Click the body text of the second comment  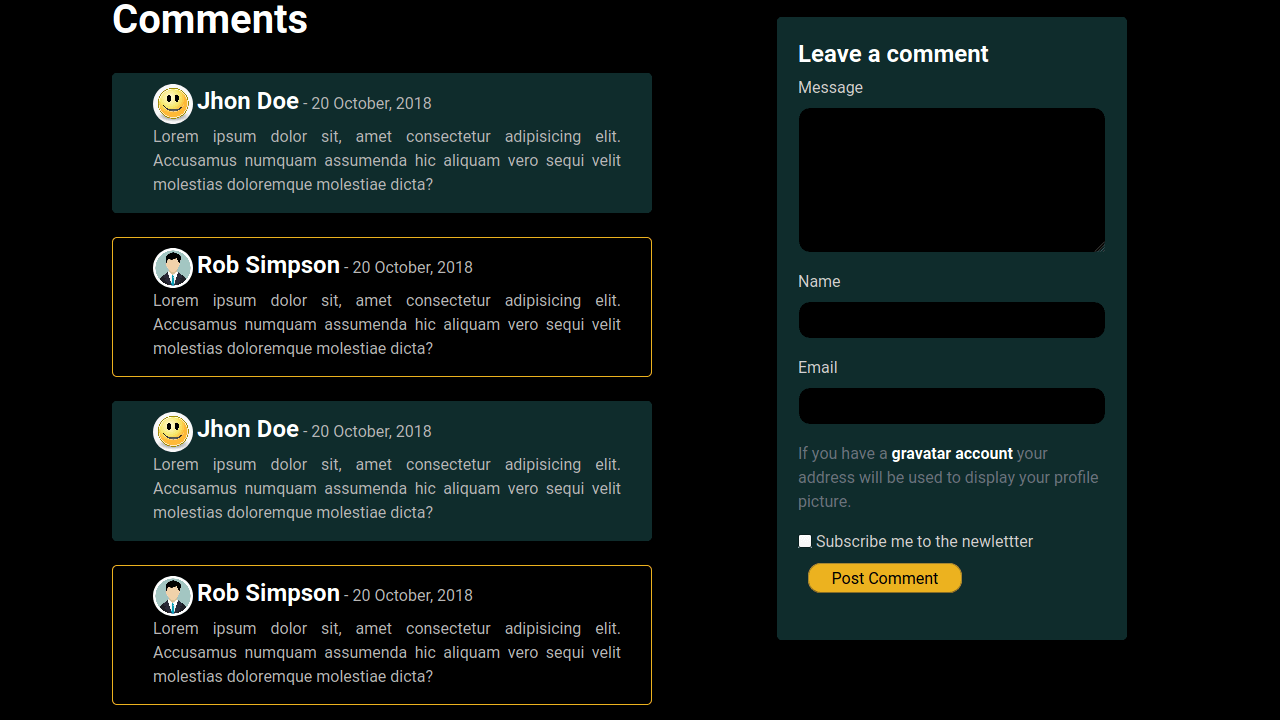coord(386,325)
